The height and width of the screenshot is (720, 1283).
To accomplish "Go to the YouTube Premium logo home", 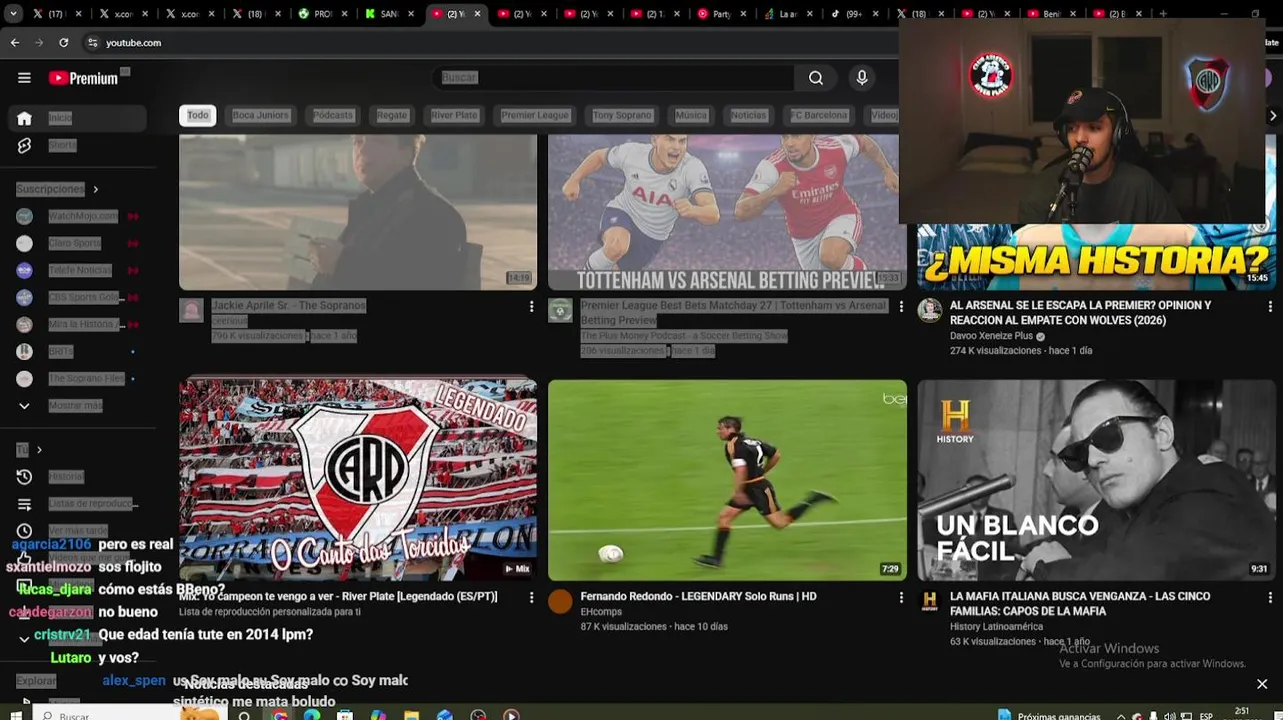I will click(84, 78).
